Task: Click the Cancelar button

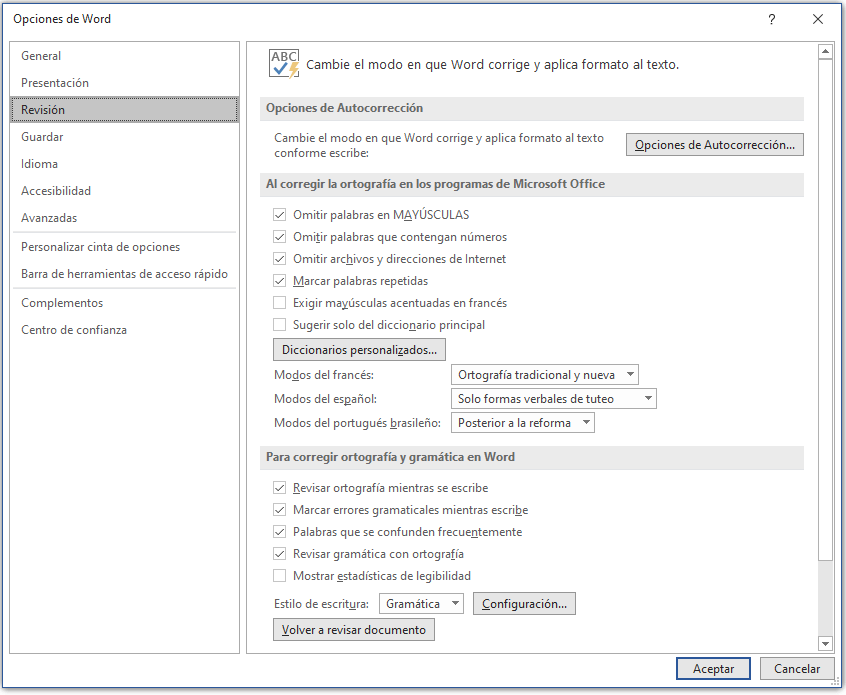Action: 797,669
